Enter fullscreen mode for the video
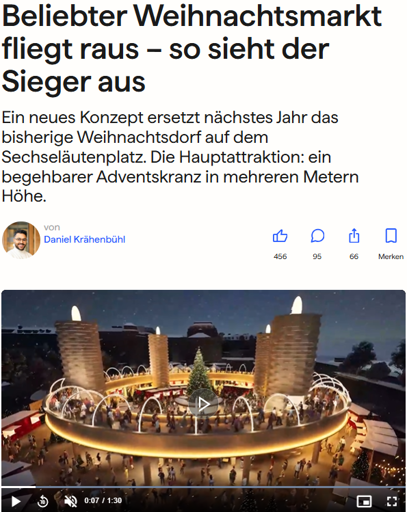Image resolution: width=407 pixels, height=512 pixels. (392, 501)
